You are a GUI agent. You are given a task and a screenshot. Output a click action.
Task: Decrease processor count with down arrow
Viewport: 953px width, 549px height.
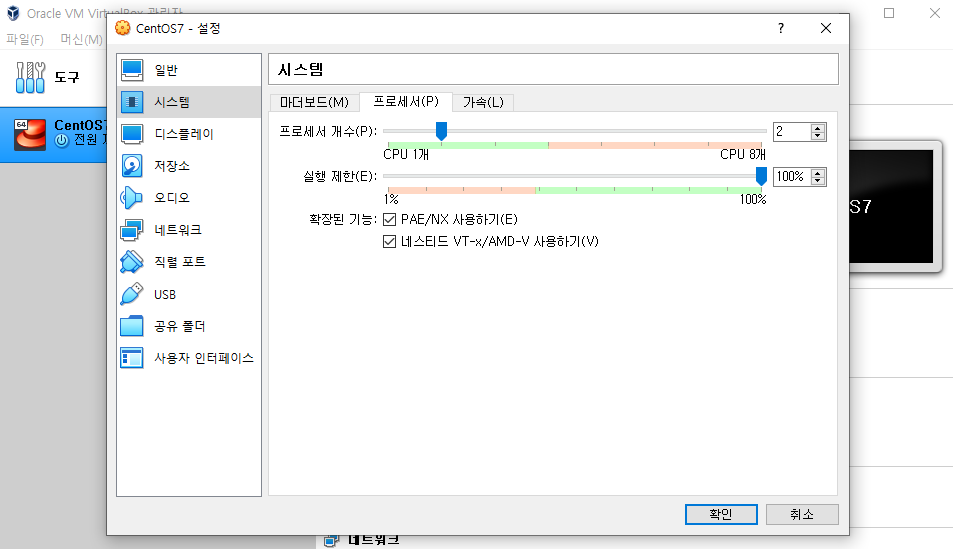817,136
